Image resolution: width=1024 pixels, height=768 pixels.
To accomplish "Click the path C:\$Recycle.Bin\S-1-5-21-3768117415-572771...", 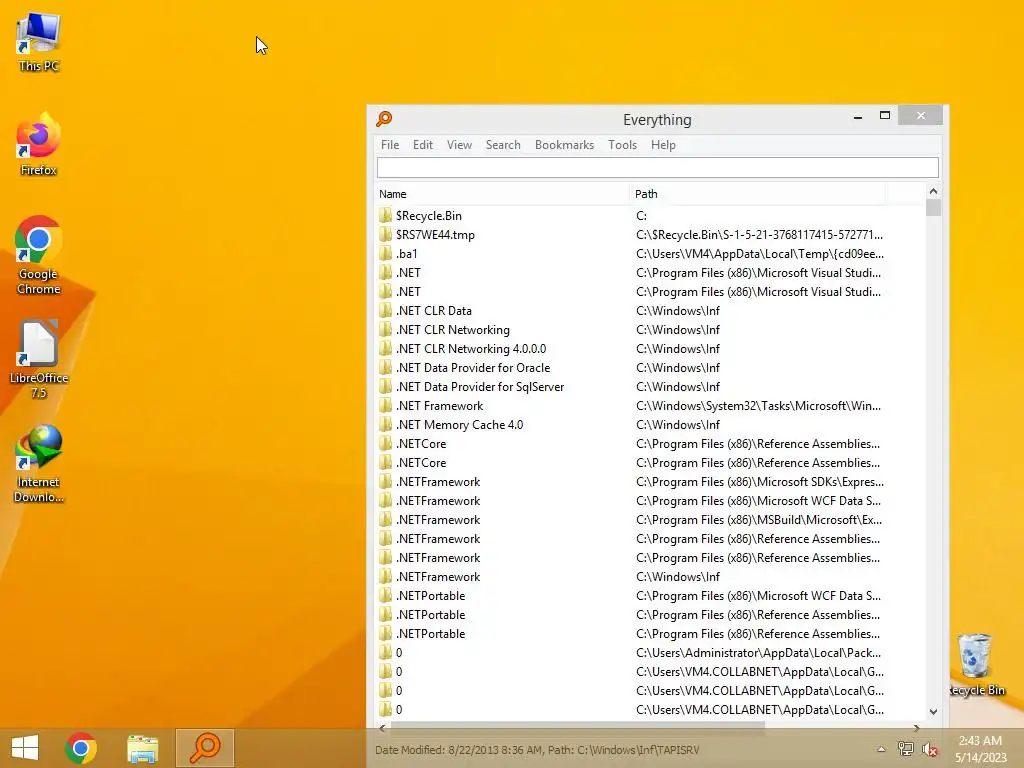I will point(759,234).
